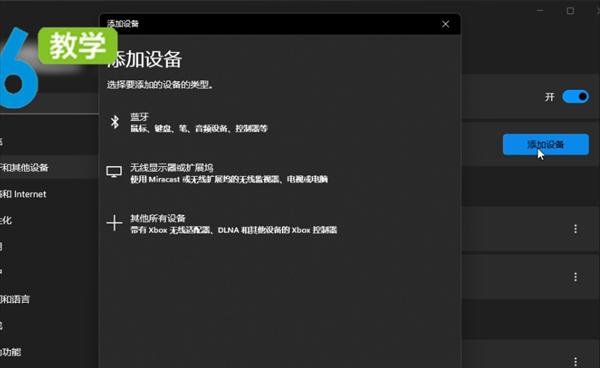Image resolution: width=600 pixels, height=368 pixels.
Task: Choose 其他所有设备 option
Action: [x=222, y=224]
